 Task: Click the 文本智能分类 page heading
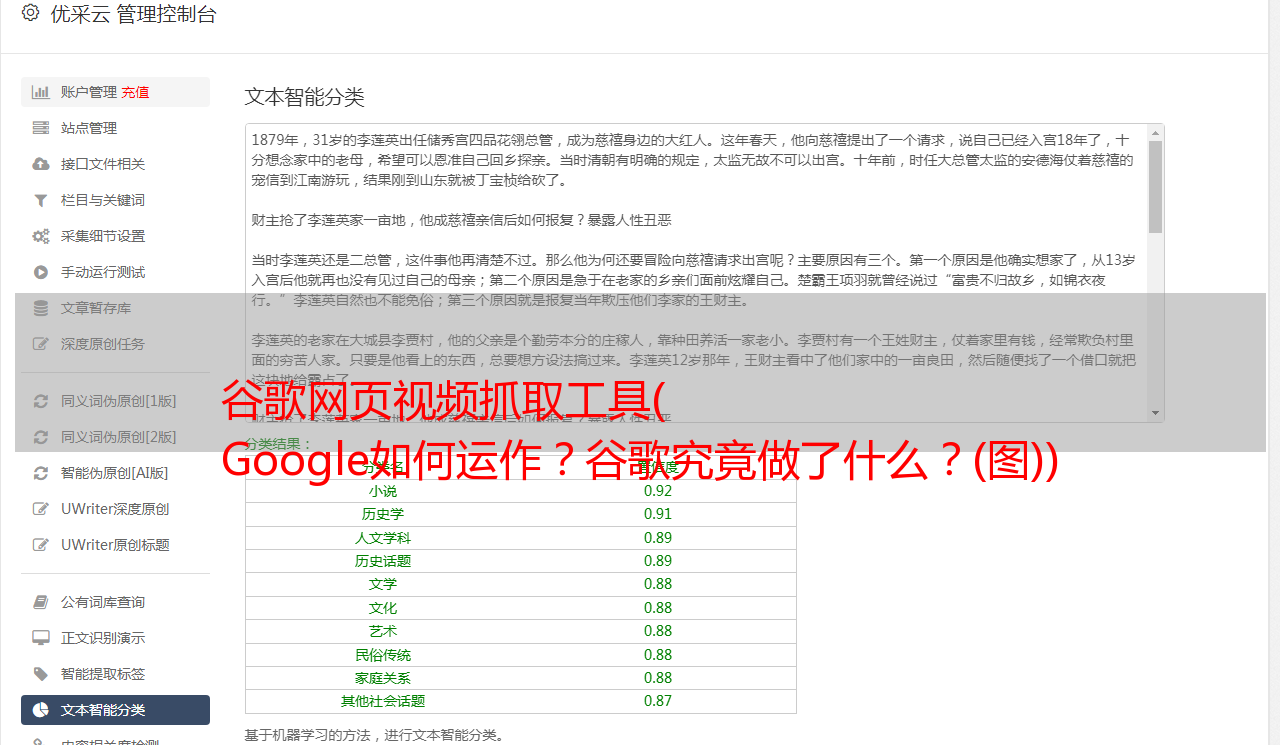pos(305,97)
